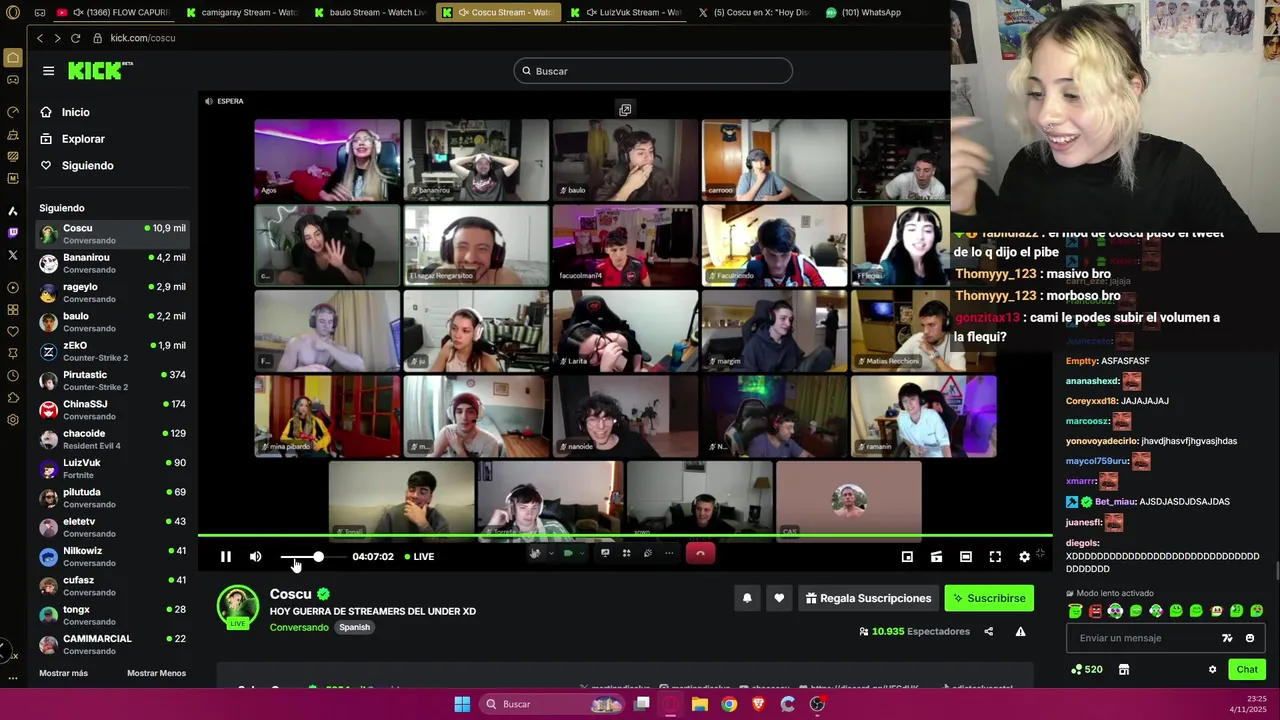Open the emoji picker in chat input
The width and height of the screenshot is (1280, 720).
1249,638
